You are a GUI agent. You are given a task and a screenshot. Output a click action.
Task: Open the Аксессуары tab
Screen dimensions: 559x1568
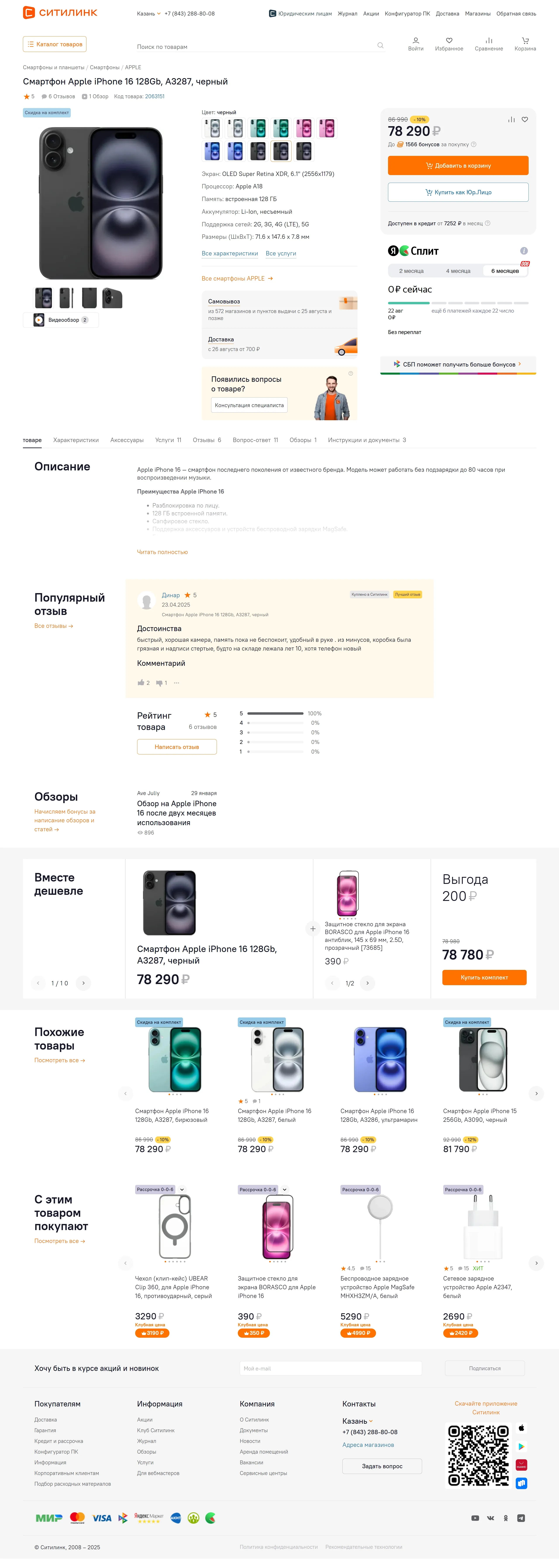(127, 440)
